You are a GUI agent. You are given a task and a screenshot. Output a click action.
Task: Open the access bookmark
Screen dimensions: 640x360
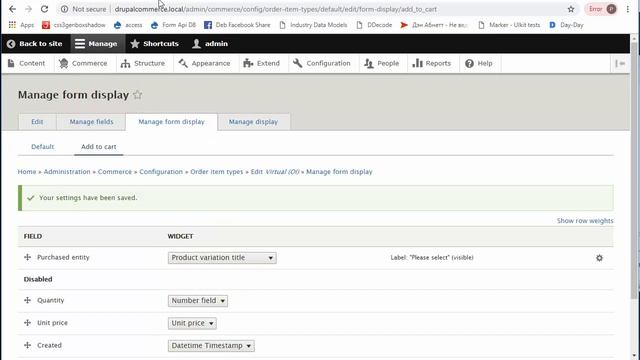tap(128, 25)
